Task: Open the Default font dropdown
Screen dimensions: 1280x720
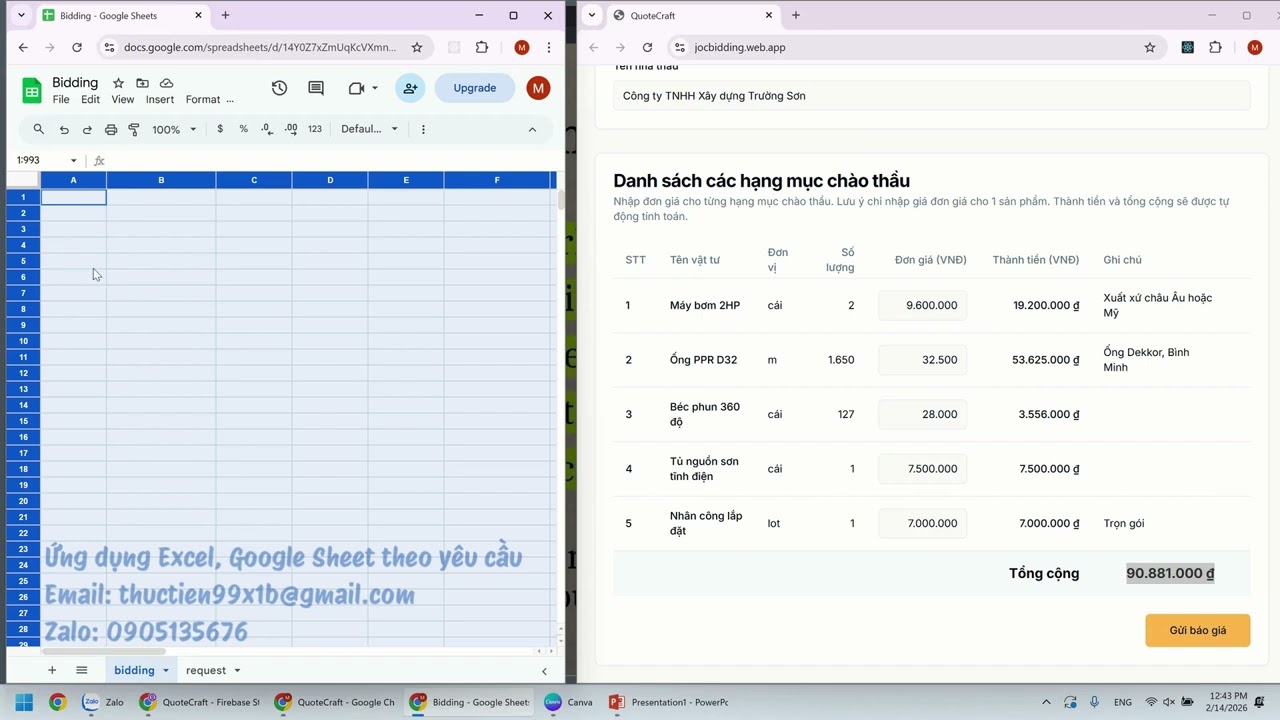Action: pos(370,129)
